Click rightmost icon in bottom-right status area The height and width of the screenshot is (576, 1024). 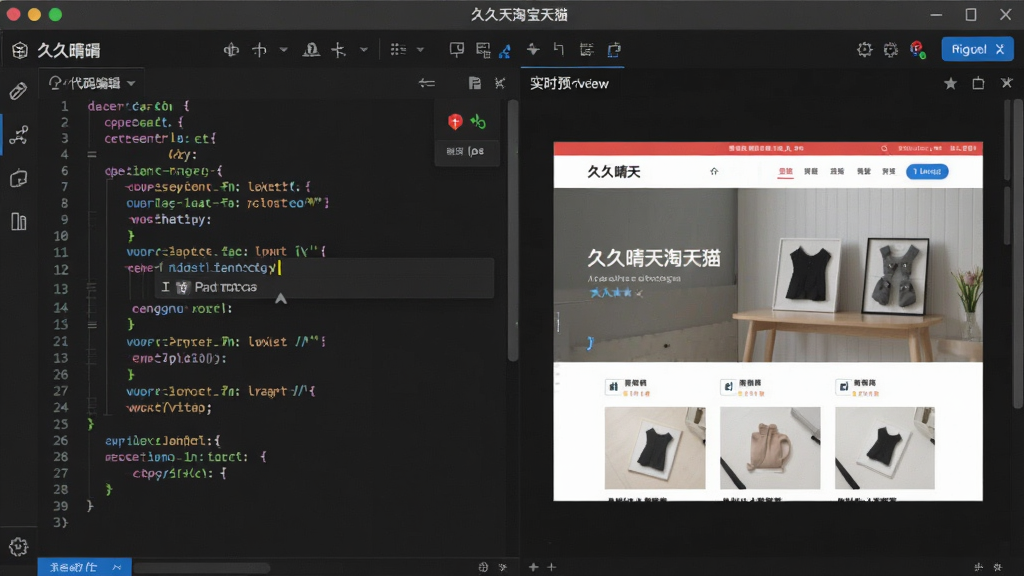tap(997, 567)
